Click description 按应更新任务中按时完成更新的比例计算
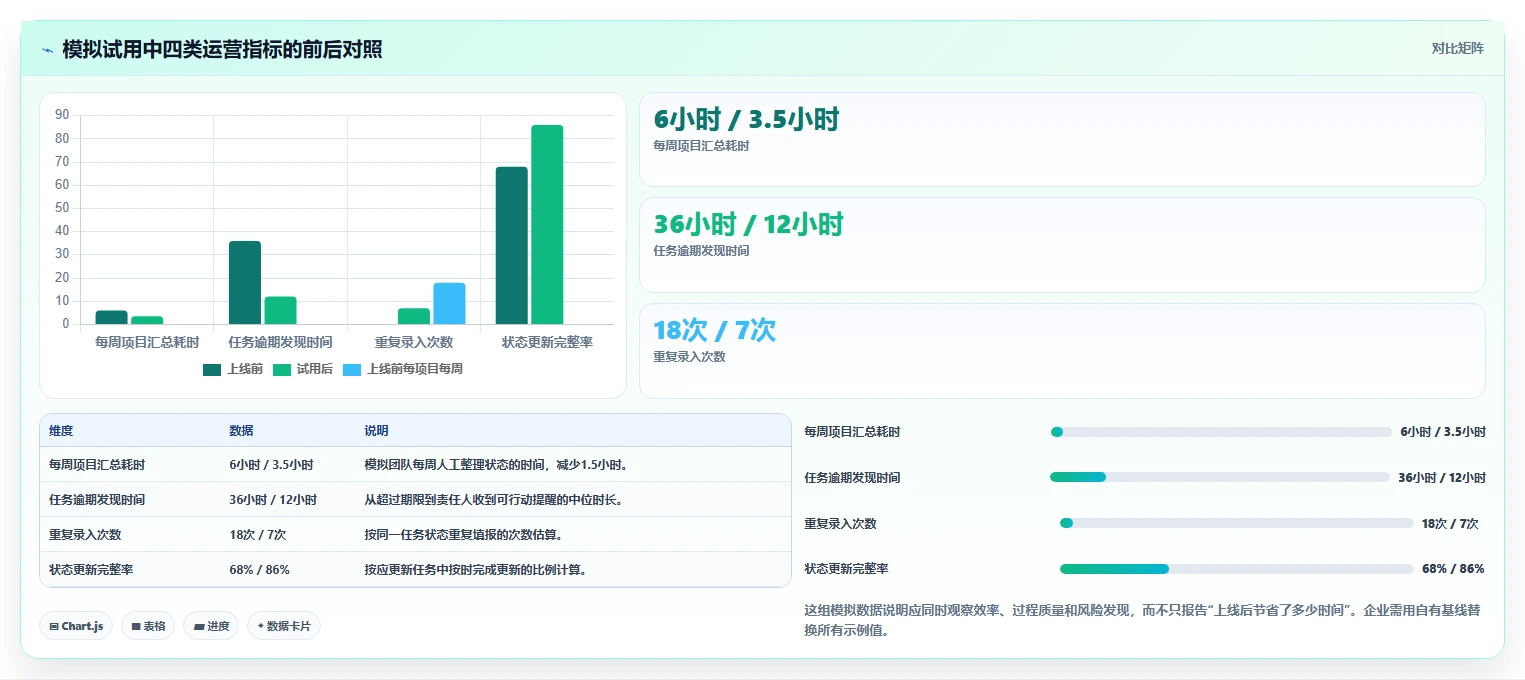The width and height of the screenshot is (1525, 680). coord(476,570)
